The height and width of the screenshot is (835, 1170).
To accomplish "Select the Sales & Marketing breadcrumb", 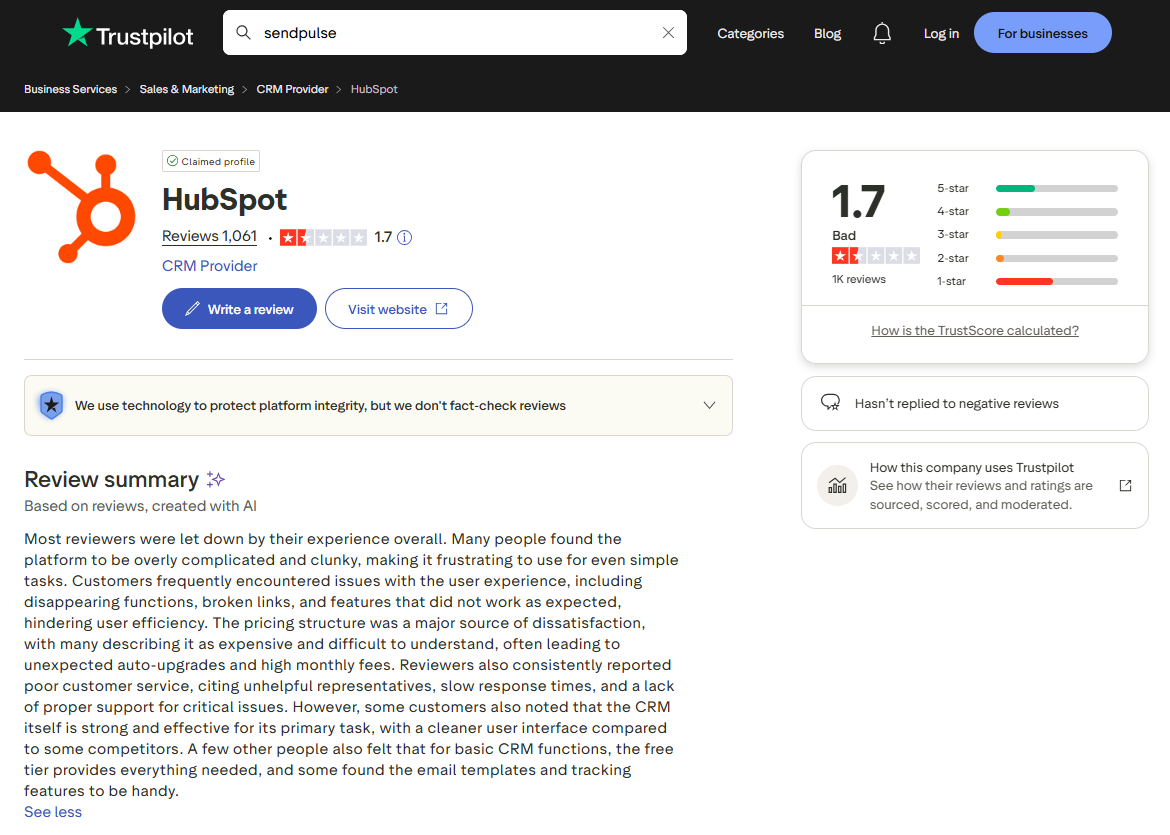I will (186, 89).
